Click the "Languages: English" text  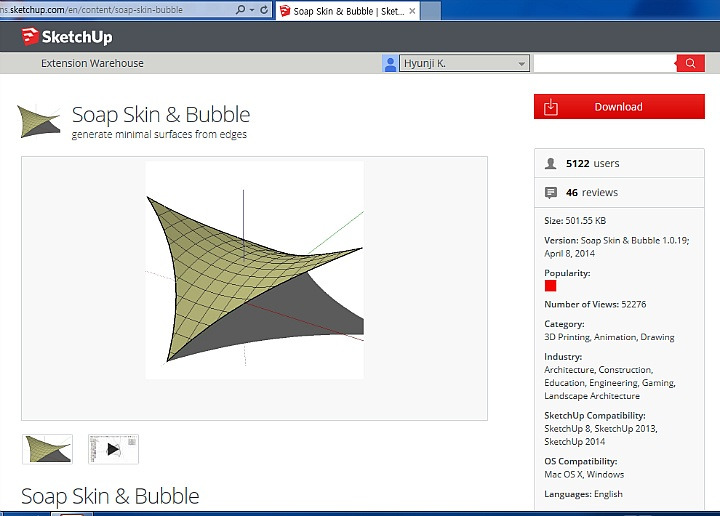pos(584,494)
